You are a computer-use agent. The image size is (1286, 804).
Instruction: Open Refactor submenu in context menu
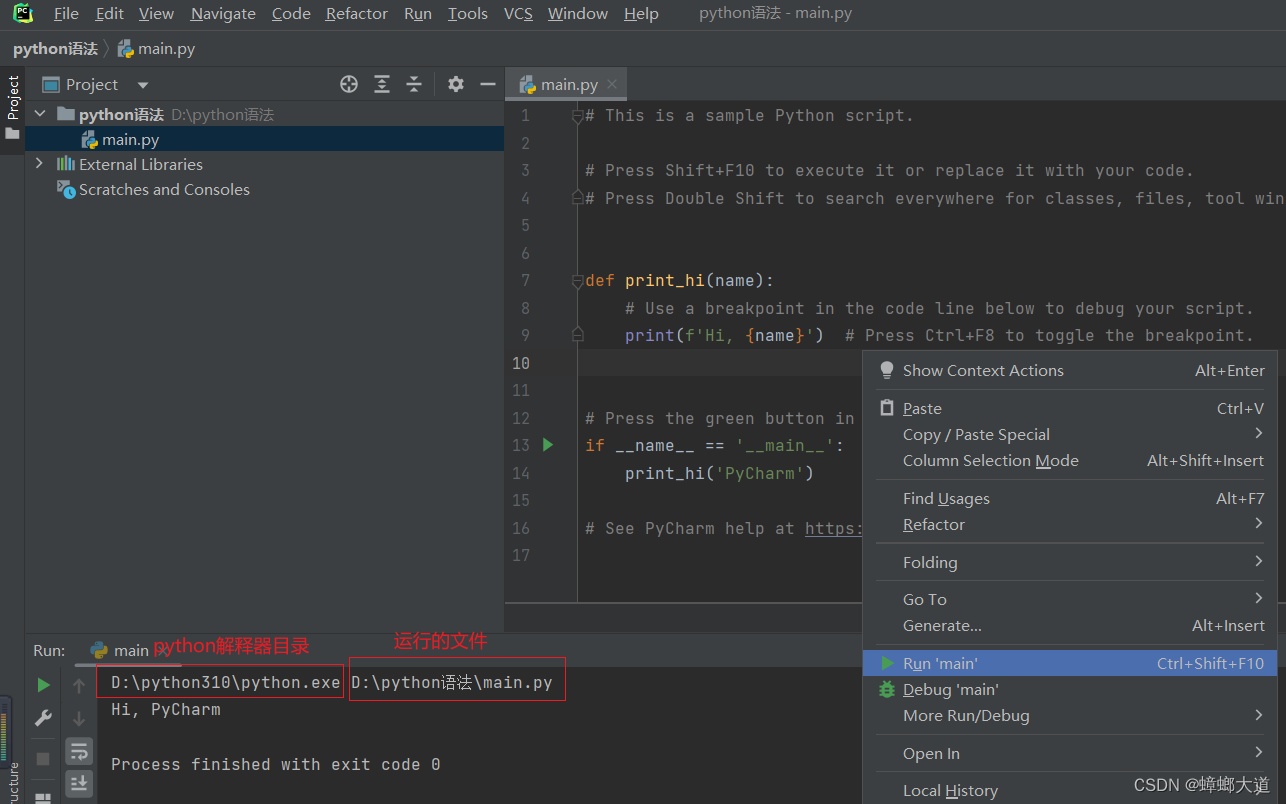[1070, 524]
